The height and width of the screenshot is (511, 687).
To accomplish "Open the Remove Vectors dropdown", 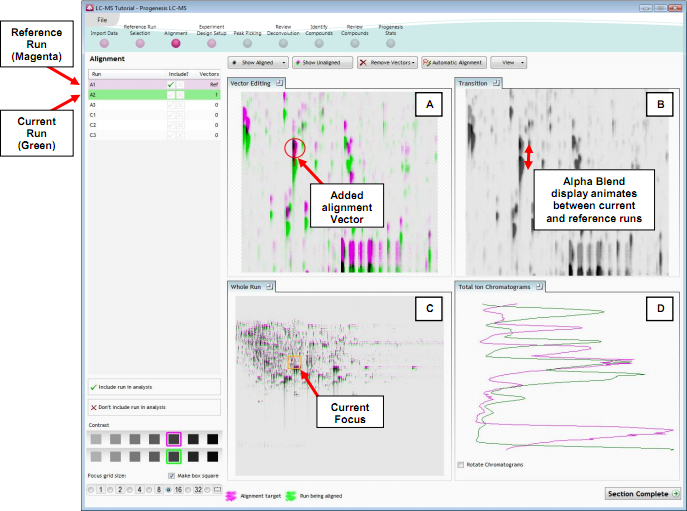I will (x=387, y=63).
